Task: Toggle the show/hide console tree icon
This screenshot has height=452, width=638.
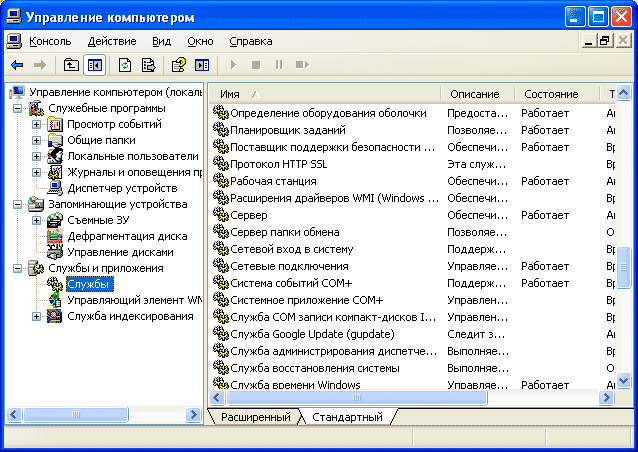Action: tap(94, 65)
